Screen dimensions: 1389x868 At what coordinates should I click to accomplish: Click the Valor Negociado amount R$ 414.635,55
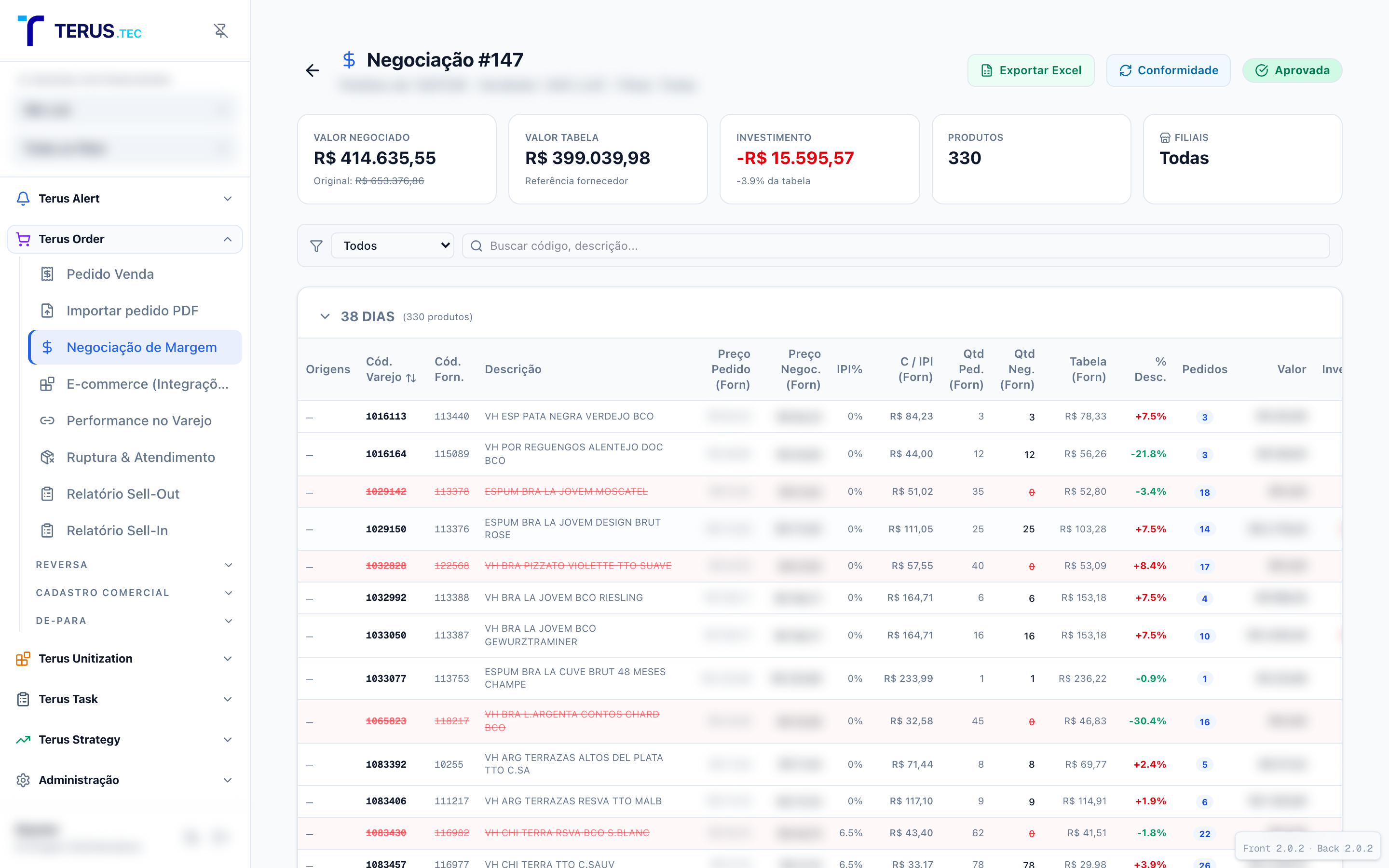(375, 158)
